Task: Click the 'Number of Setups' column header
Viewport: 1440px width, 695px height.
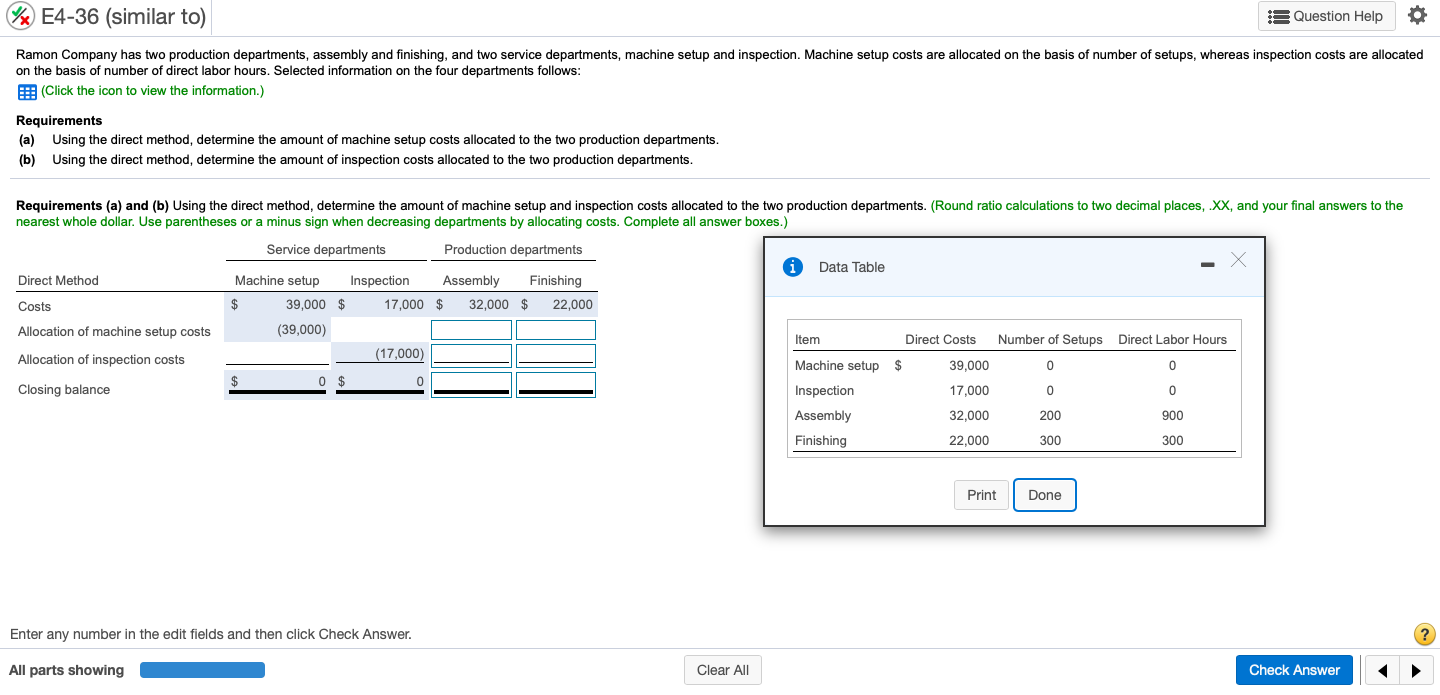Action: click(1050, 339)
